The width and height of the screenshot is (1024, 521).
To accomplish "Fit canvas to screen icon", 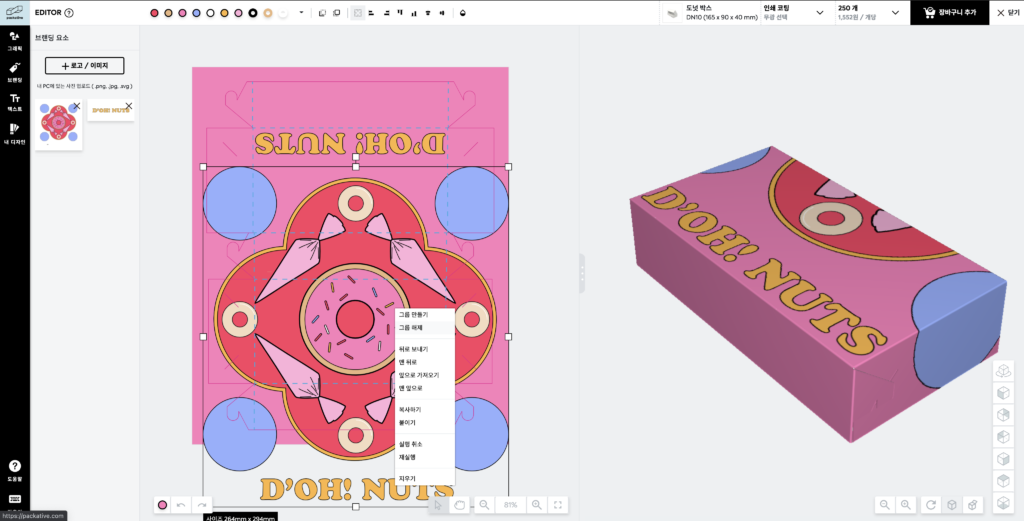I will pyautogui.click(x=558, y=505).
